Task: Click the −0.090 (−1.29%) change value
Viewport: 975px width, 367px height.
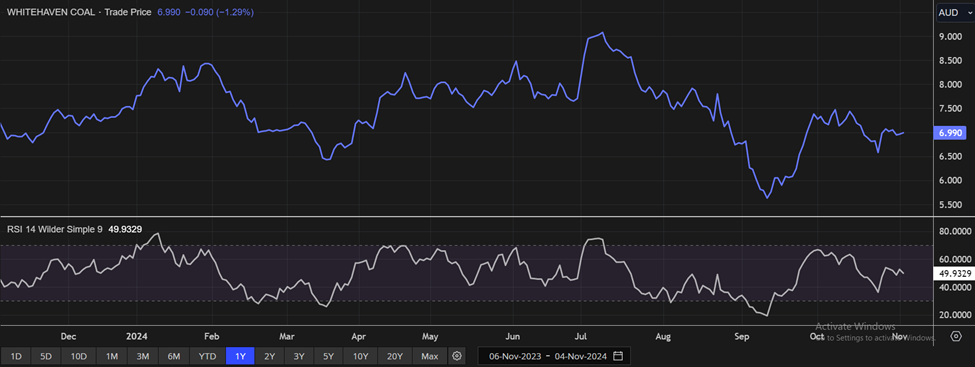Action: [219, 12]
